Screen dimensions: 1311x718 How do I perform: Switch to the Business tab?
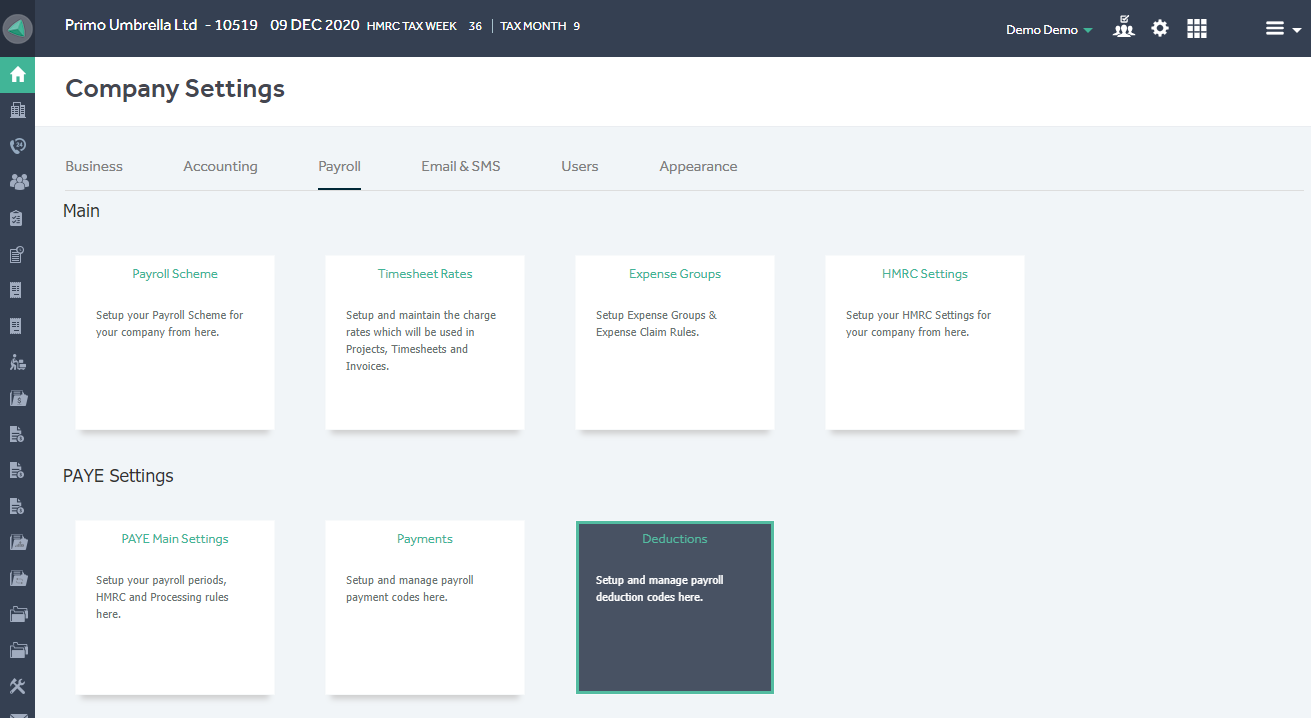(x=94, y=166)
